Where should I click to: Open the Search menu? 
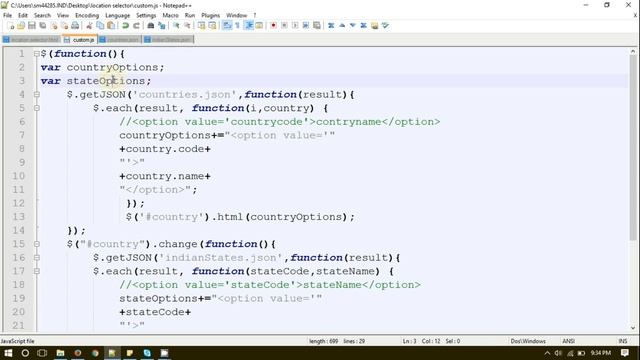point(42,16)
